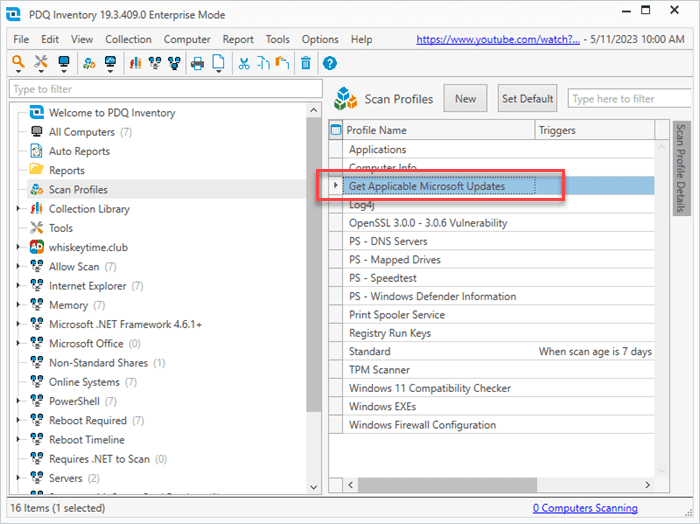
Task: Select the Applications scan profile row
Action: tap(492, 149)
